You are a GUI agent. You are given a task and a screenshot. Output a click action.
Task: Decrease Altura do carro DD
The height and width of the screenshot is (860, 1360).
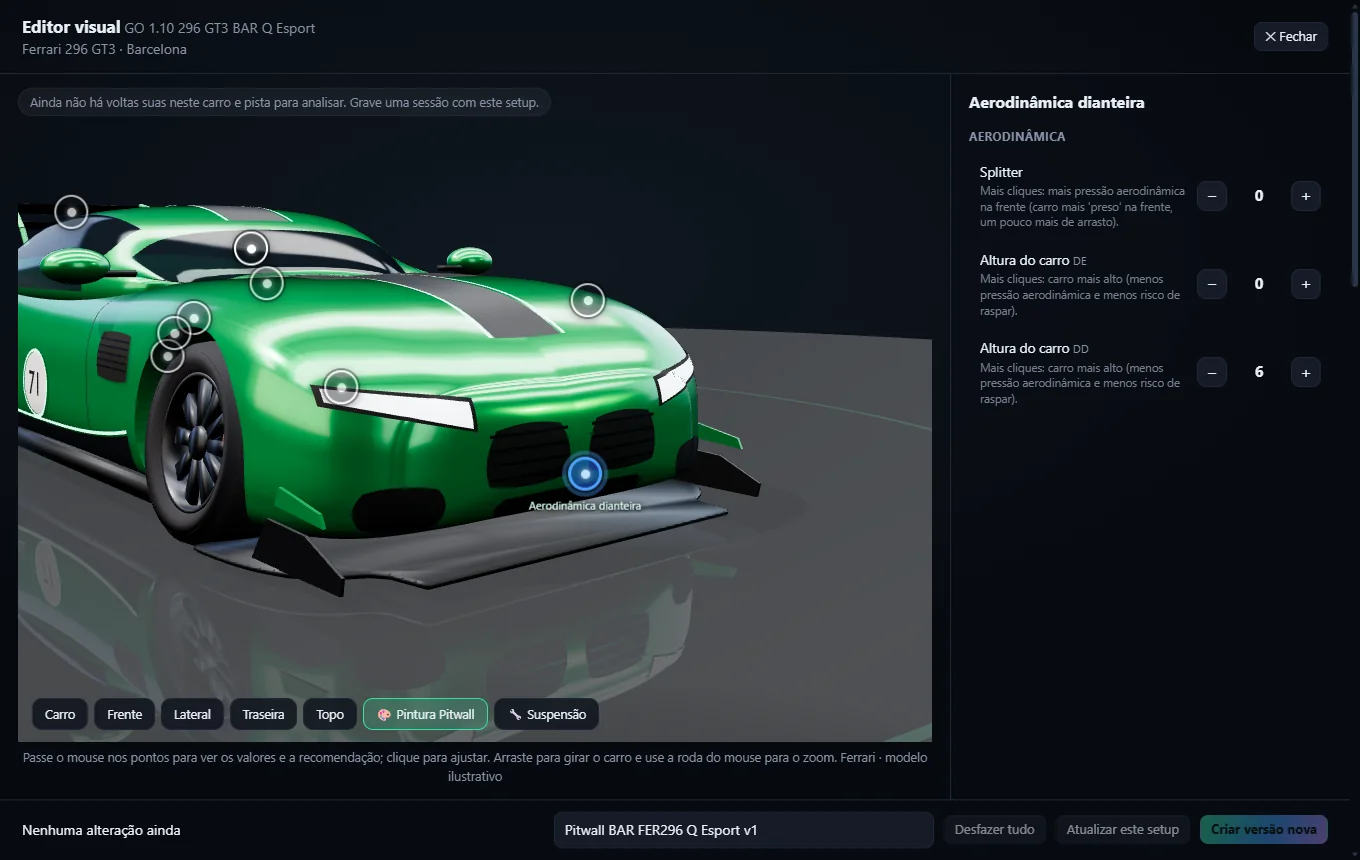1211,372
